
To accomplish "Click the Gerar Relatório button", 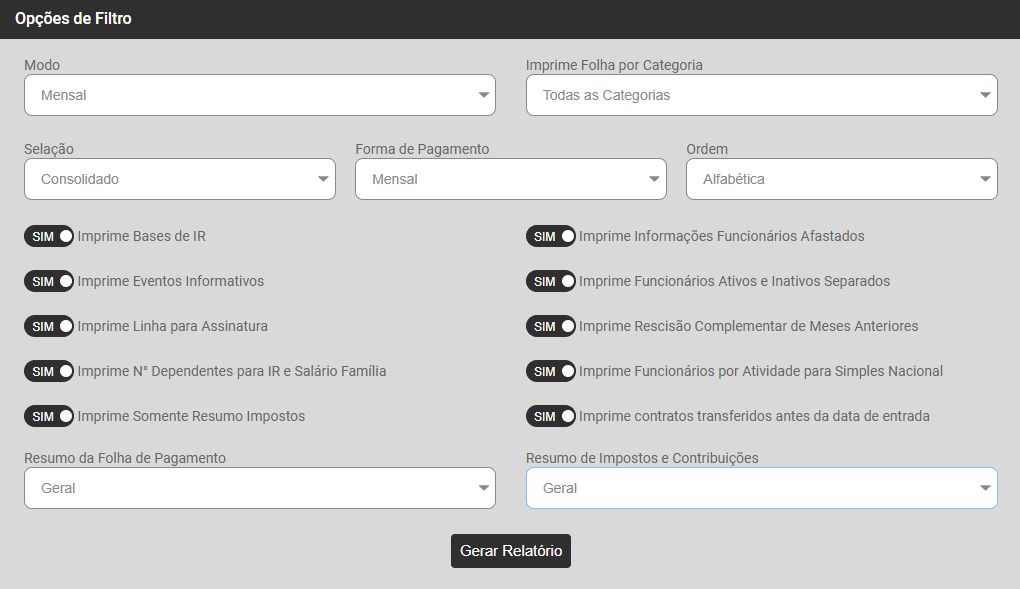I will [510, 551].
